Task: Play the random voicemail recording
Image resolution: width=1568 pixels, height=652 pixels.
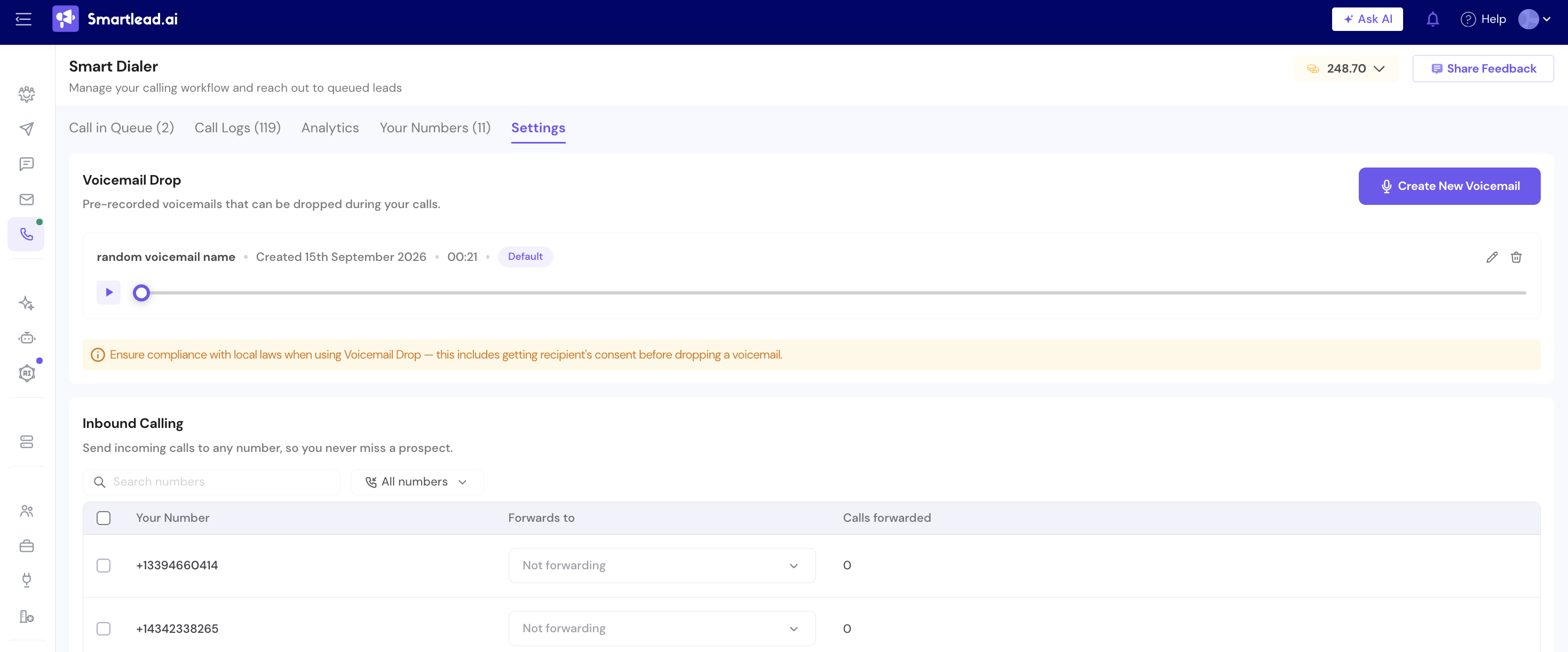Action: tap(109, 292)
